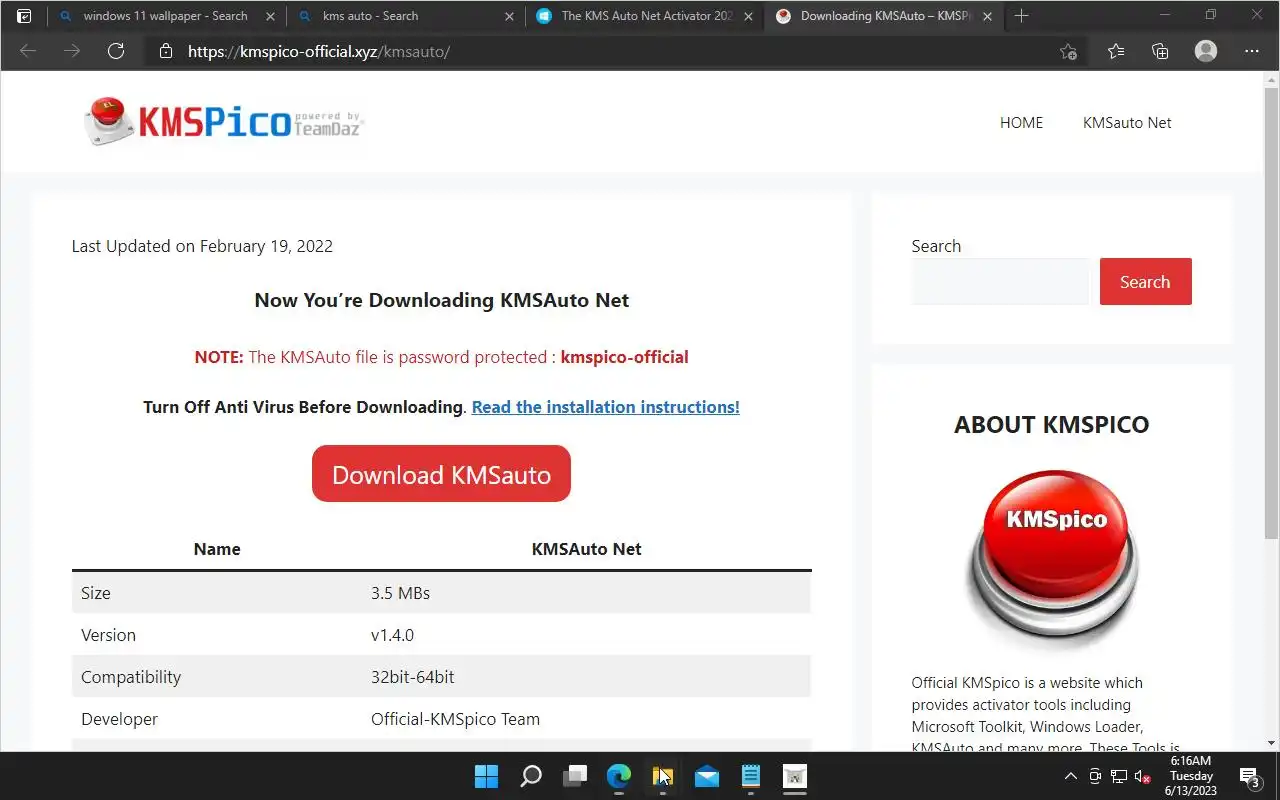Open the Favorites list

point(1116,51)
